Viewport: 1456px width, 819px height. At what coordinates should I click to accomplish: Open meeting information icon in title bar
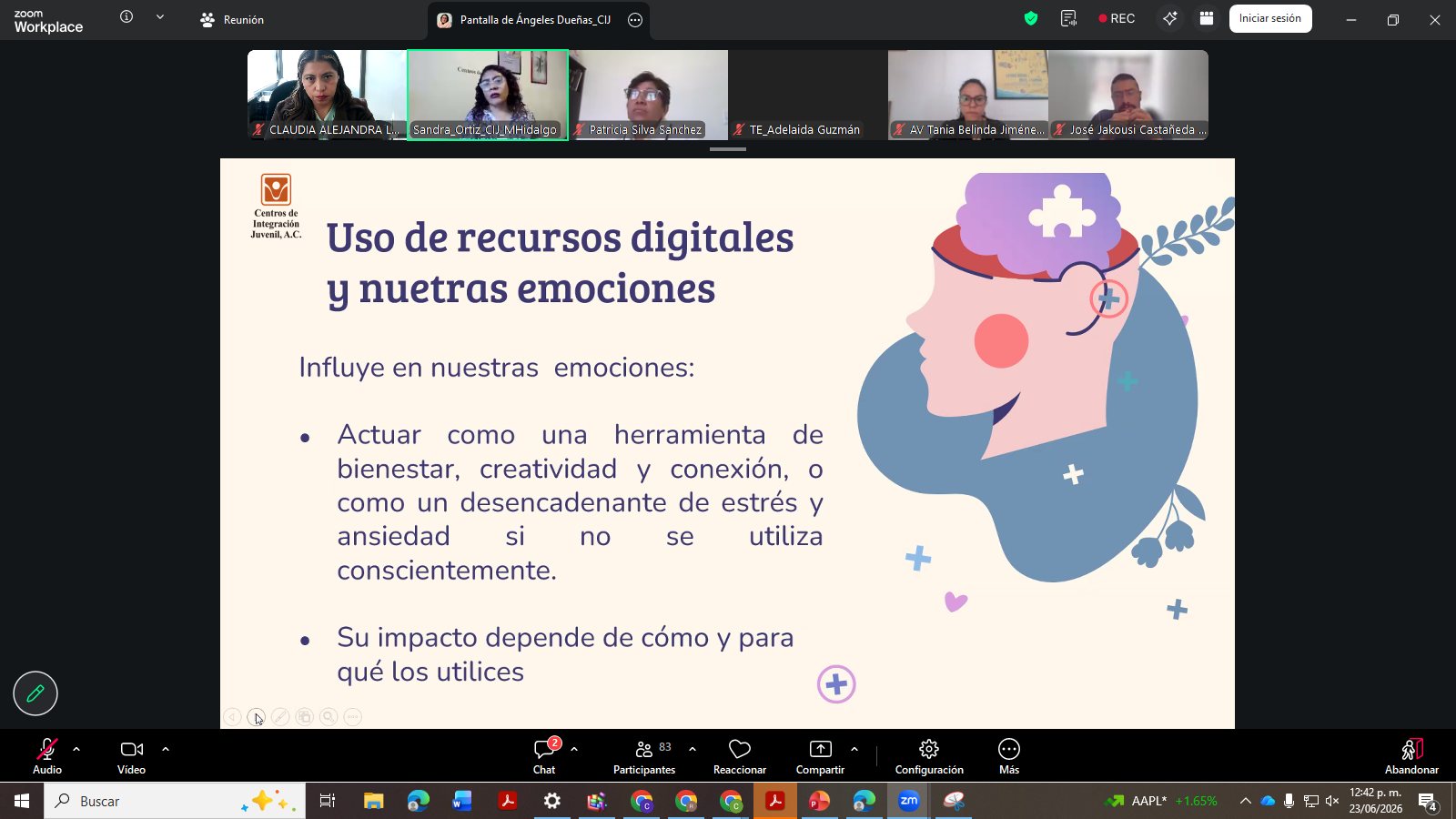126,16
